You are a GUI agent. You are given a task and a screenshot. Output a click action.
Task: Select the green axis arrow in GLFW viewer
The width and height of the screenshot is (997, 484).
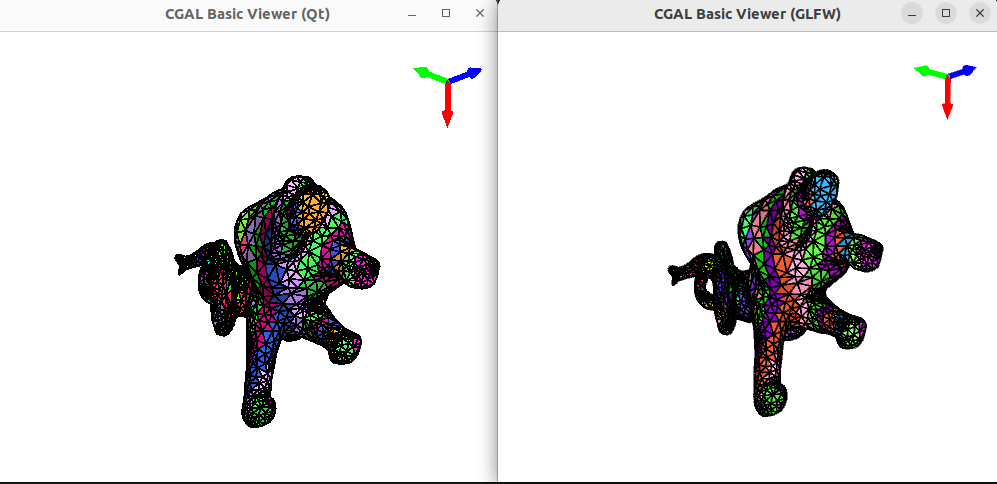coord(927,71)
